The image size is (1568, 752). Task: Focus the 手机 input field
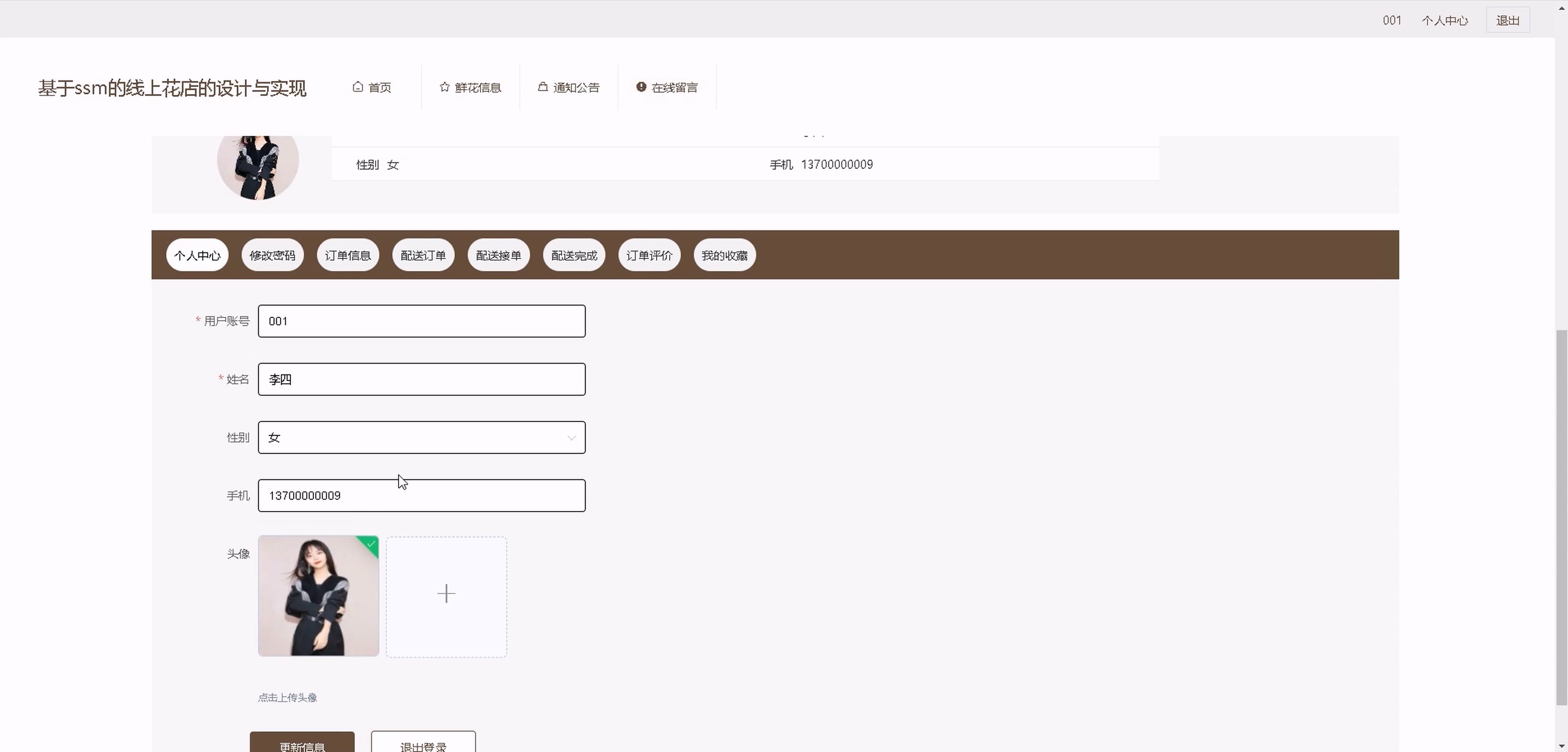pyautogui.click(x=422, y=496)
